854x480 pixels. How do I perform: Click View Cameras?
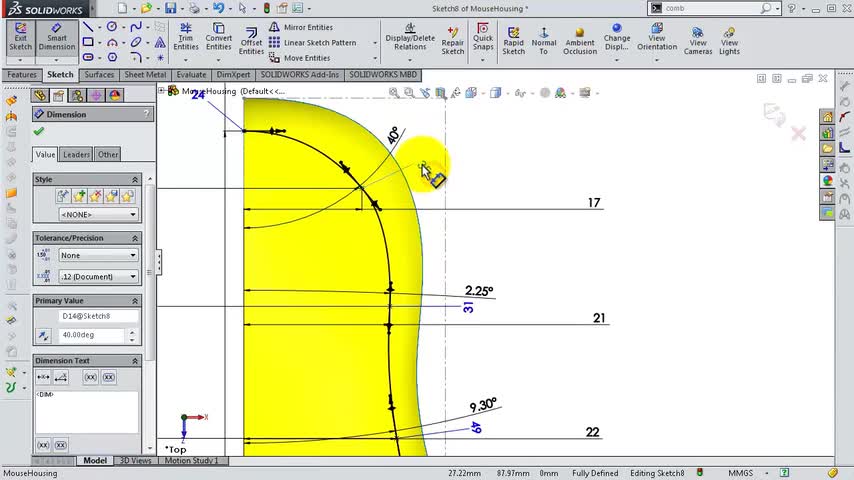698,41
